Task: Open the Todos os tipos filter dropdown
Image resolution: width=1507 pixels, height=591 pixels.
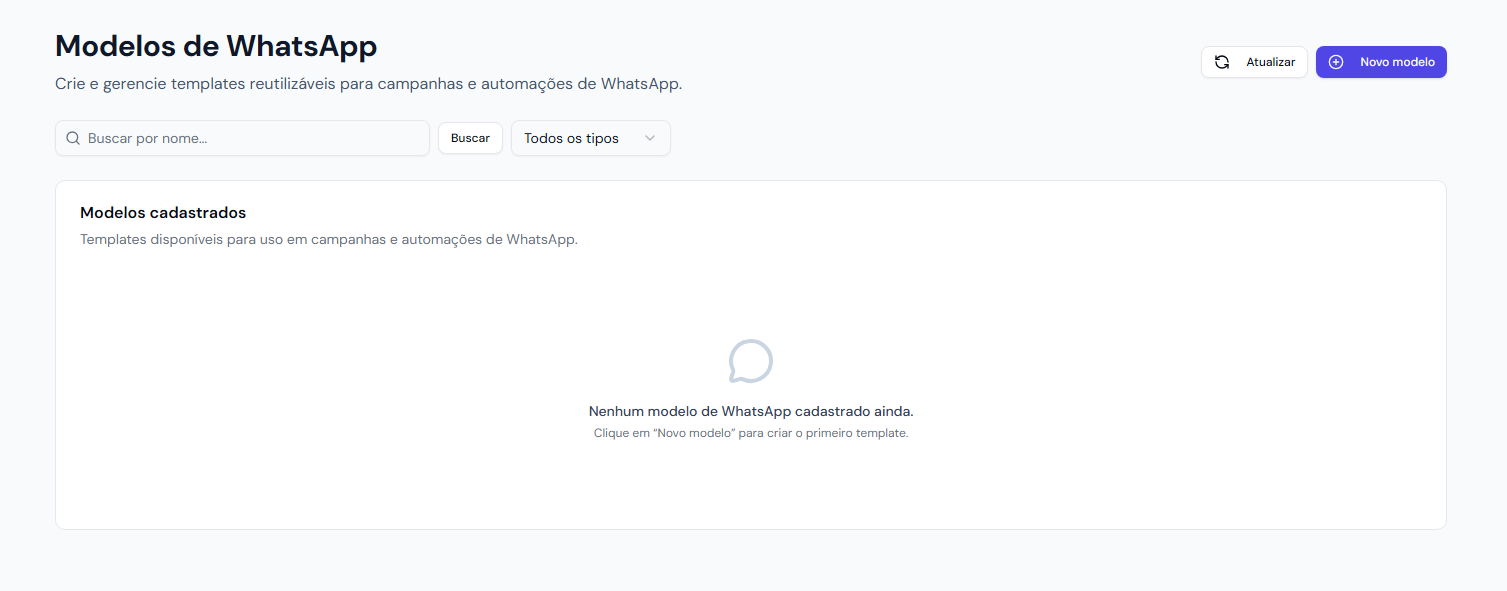Action: pos(590,138)
